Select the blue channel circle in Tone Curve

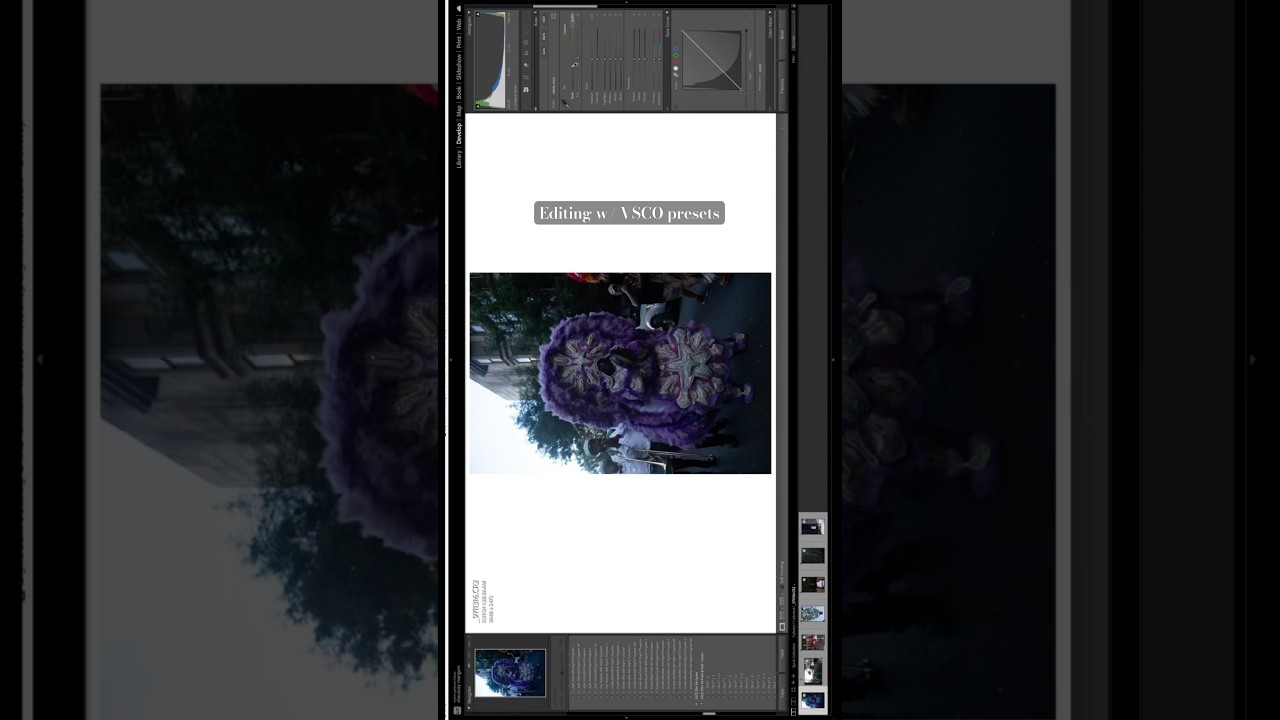pyautogui.click(x=676, y=49)
